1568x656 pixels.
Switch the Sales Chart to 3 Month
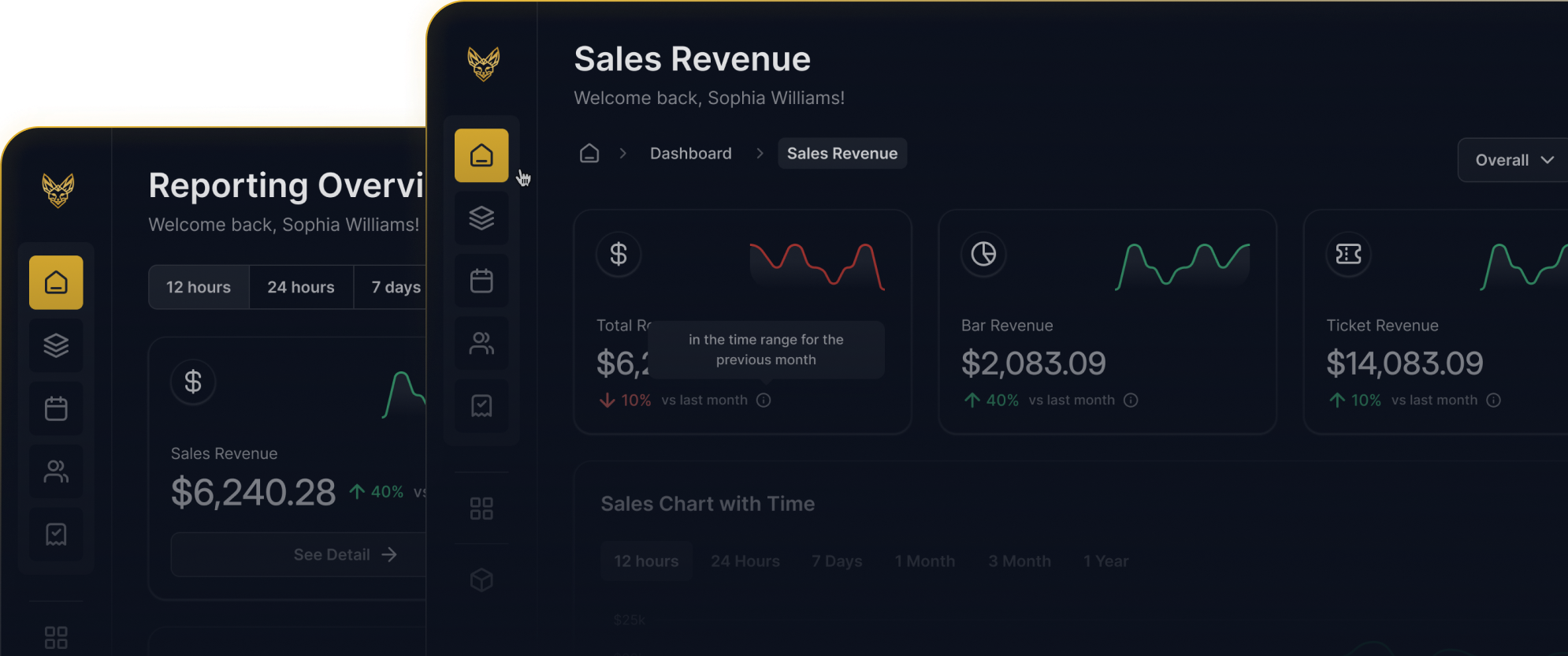(x=1020, y=561)
